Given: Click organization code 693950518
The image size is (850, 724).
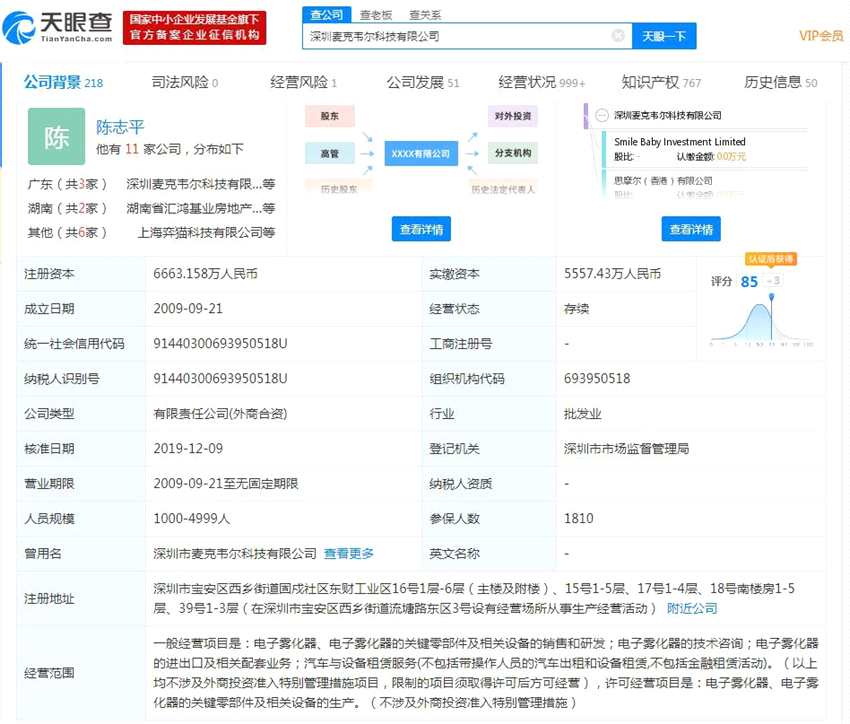Looking at the screenshot, I should (x=597, y=378).
